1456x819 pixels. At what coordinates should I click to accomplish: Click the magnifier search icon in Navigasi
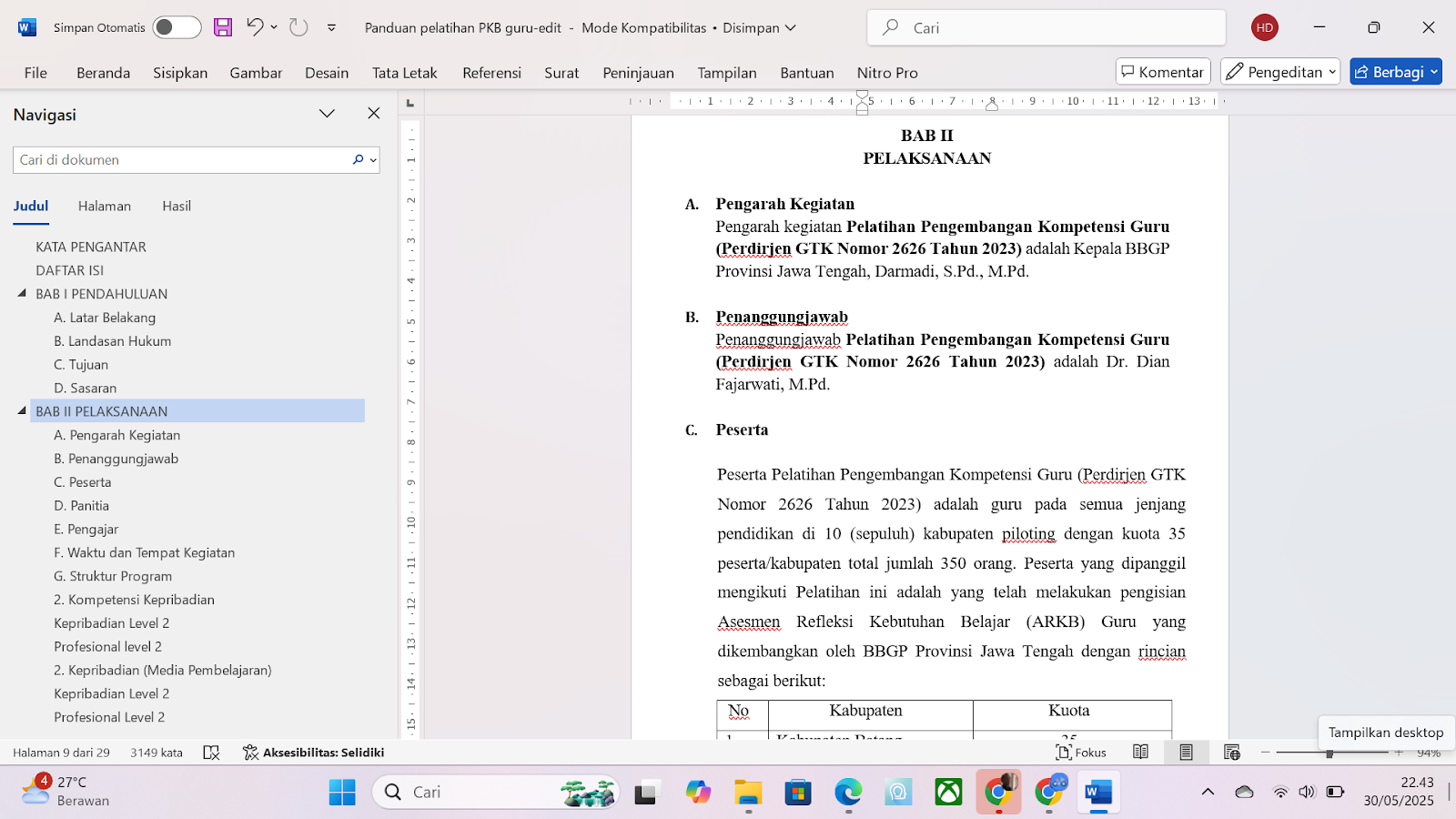pyautogui.click(x=358, y=160)
